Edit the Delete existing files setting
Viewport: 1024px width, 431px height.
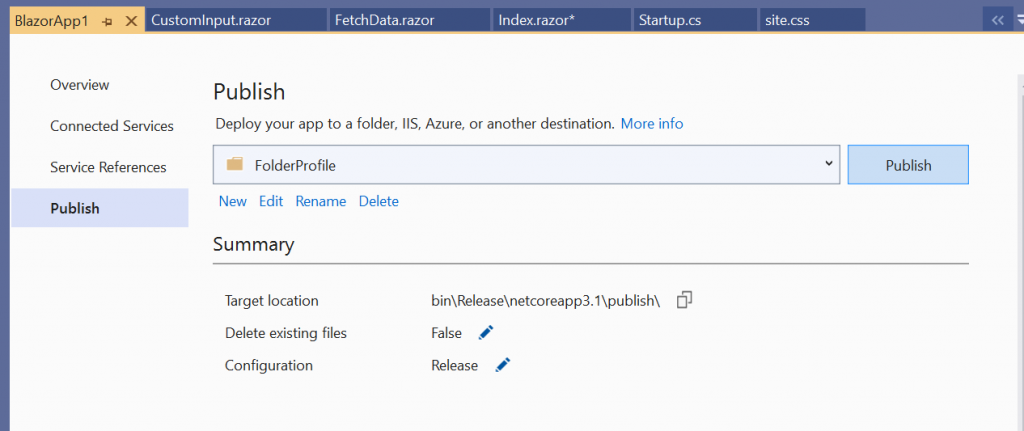click(486, 333)
